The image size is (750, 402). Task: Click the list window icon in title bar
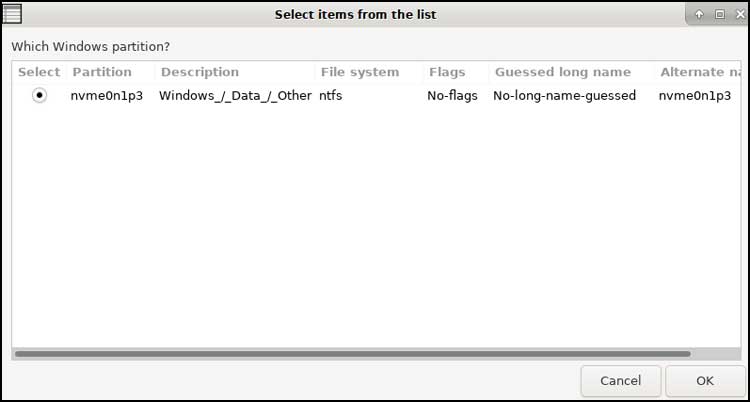pyautogui.click(x=11, y=14)
